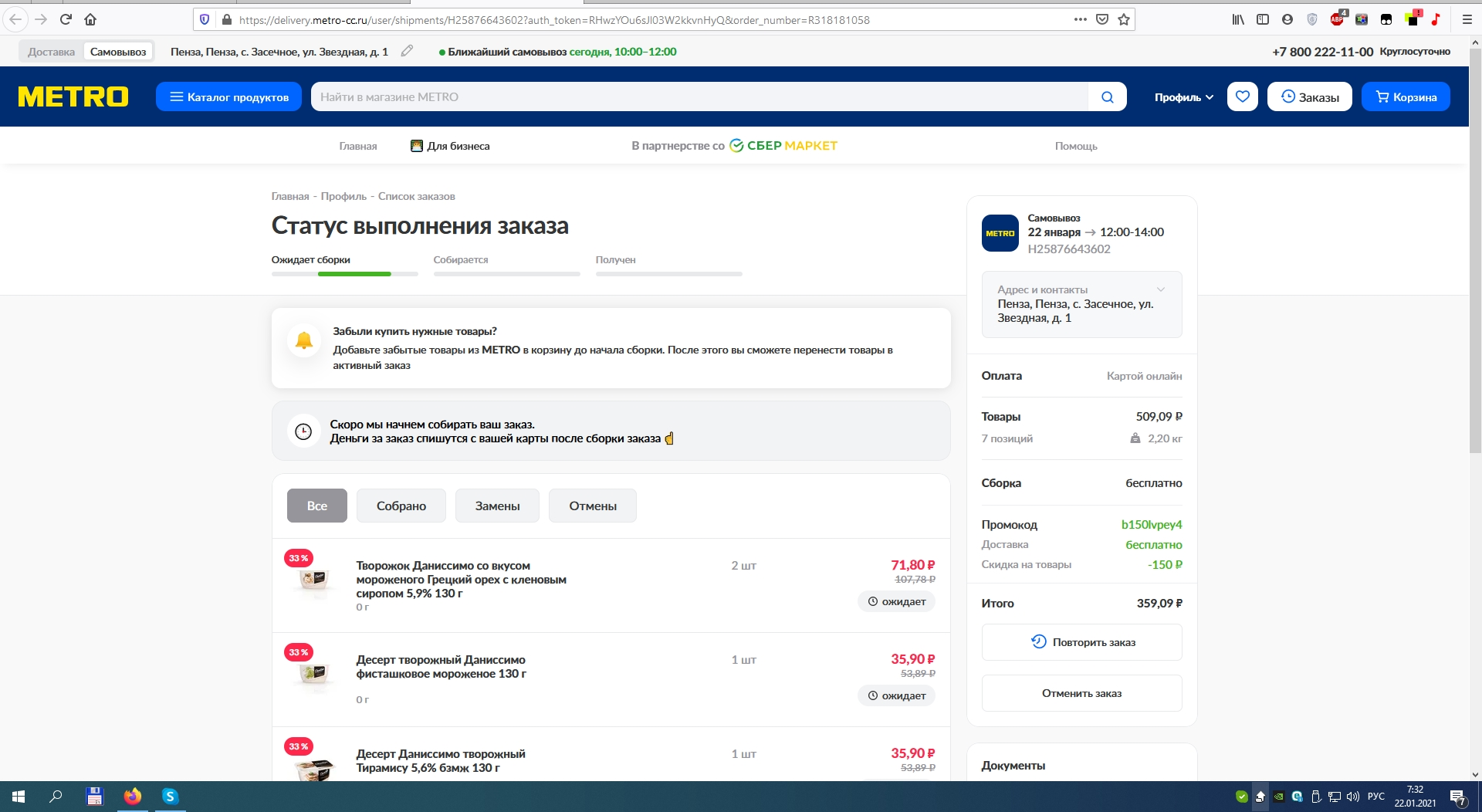Viewport: 1482px width, 812px height.
Task: Open Заказы orders button
Action: click(1310, 96)
